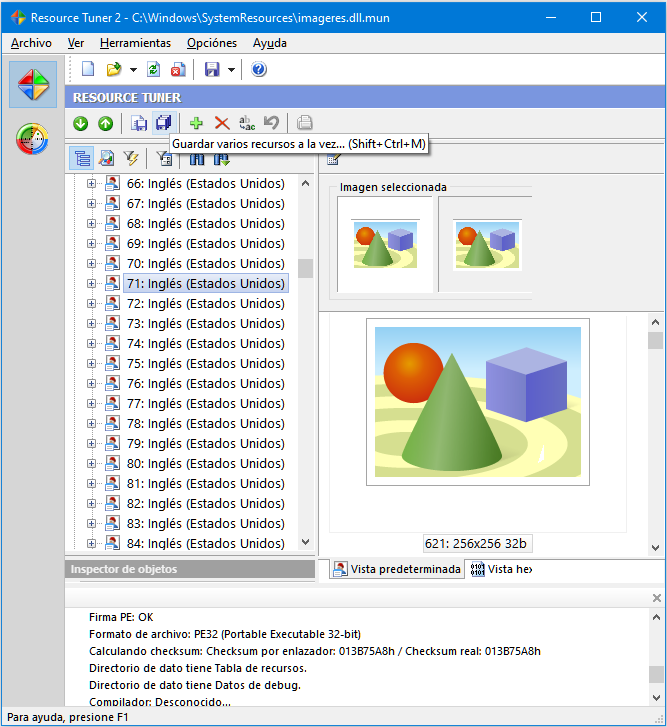This screenshot has width=667, height=727.
Task: Click the Formato de archivo: PE32 log line
Action: click(225, 634)
